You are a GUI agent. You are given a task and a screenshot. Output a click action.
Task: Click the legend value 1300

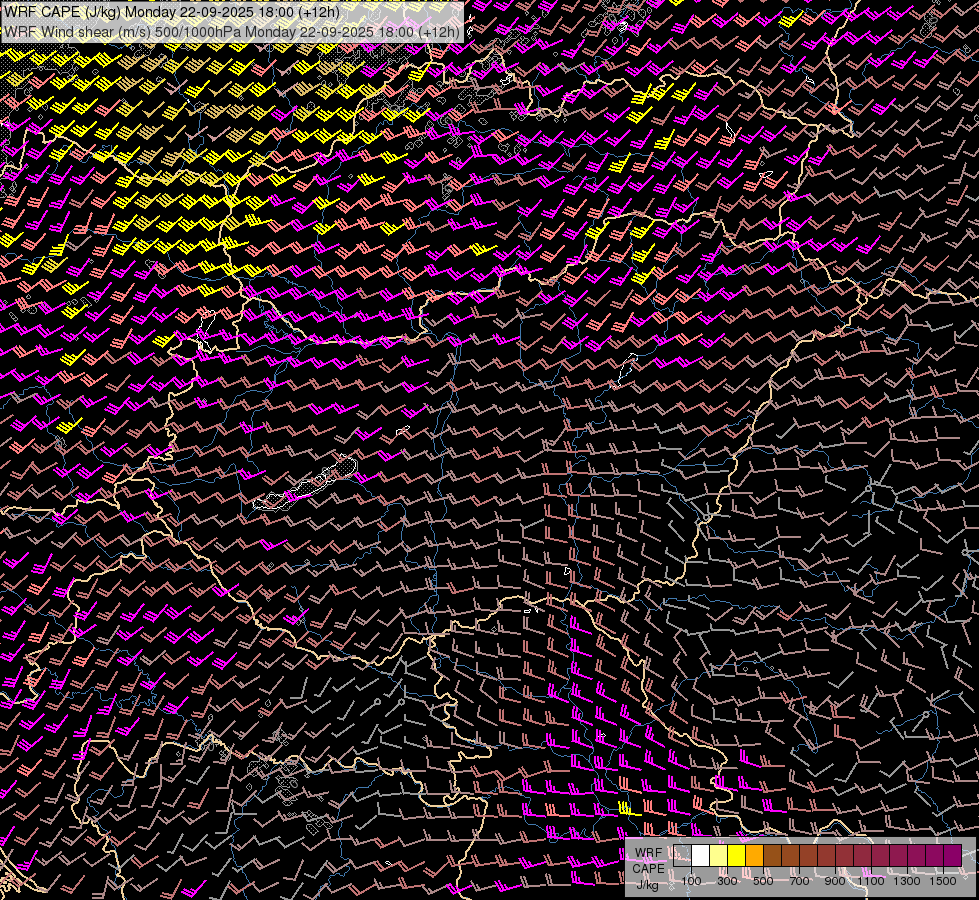tap(907, 881)
